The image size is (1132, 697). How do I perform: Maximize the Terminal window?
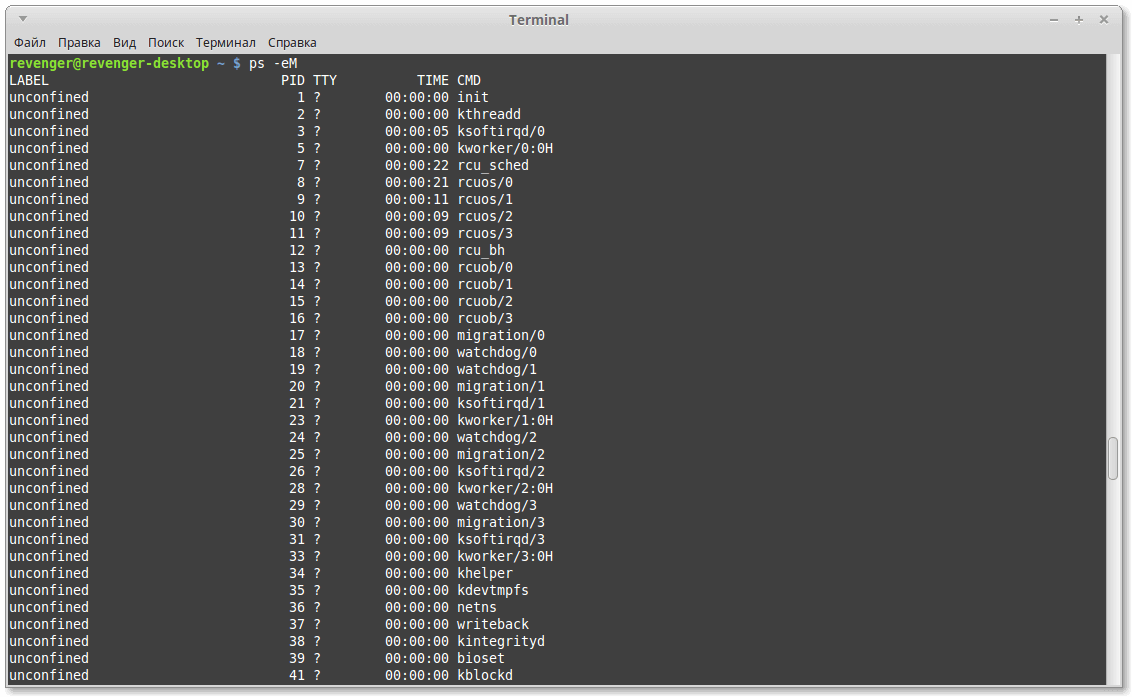tap(1079, 20)
